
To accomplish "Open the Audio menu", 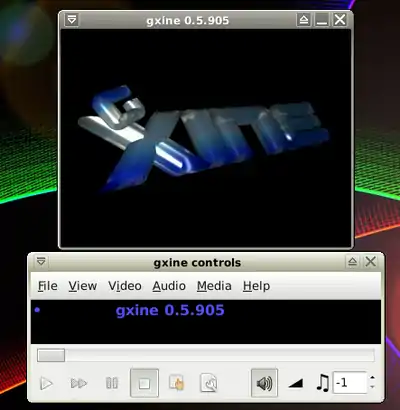I will click(x=169, y=286).
